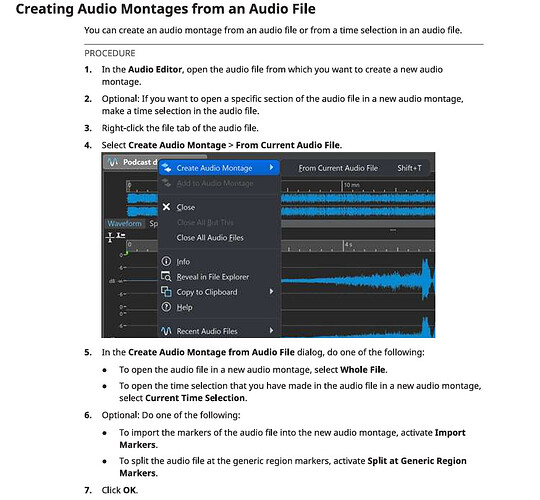This screenshot has height=500, width=540.
Task: Click the grayed Add to Audio Montage entry
Action: (219, 183)
